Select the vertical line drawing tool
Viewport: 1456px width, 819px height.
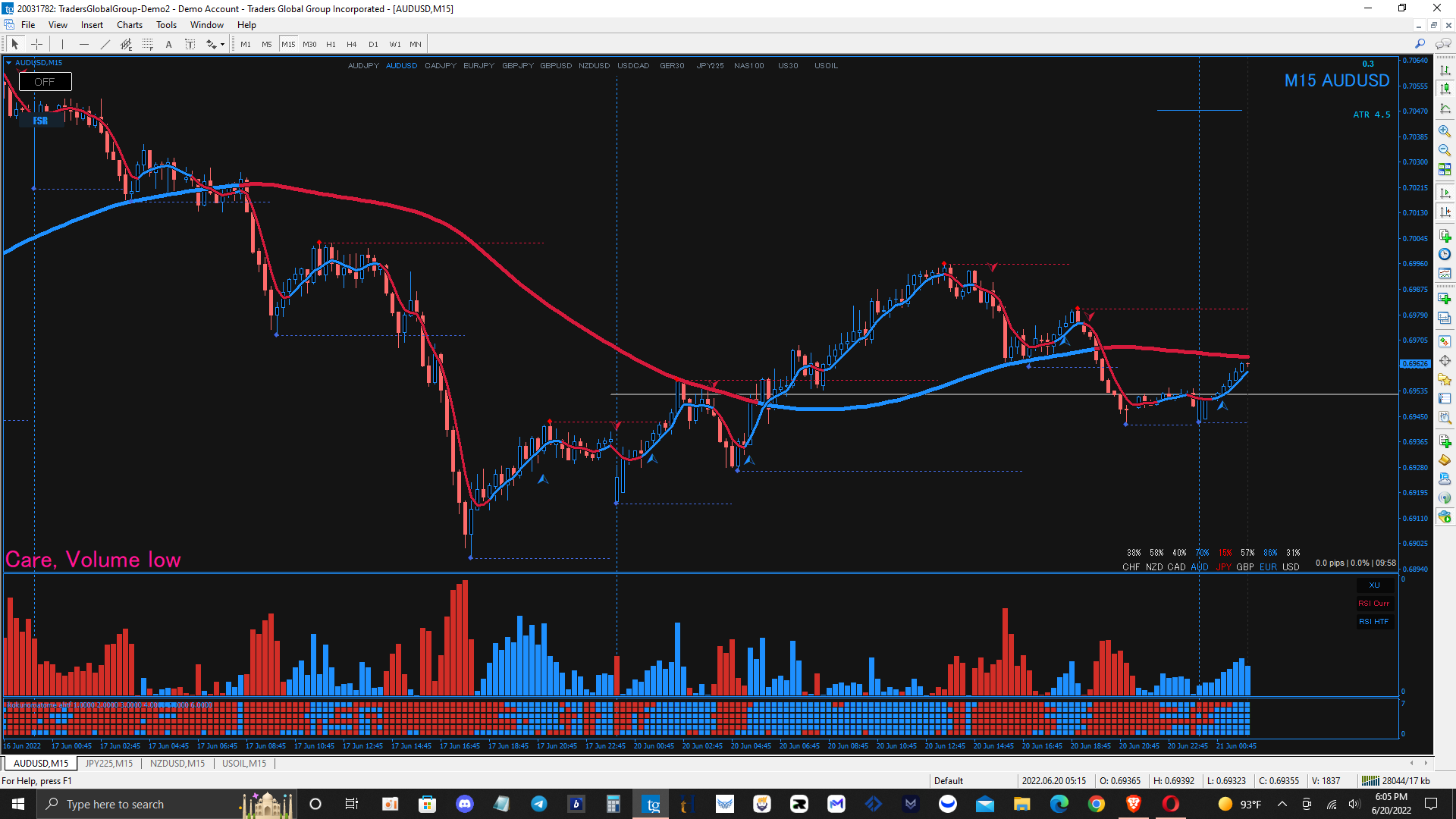(x=62, y=44)
